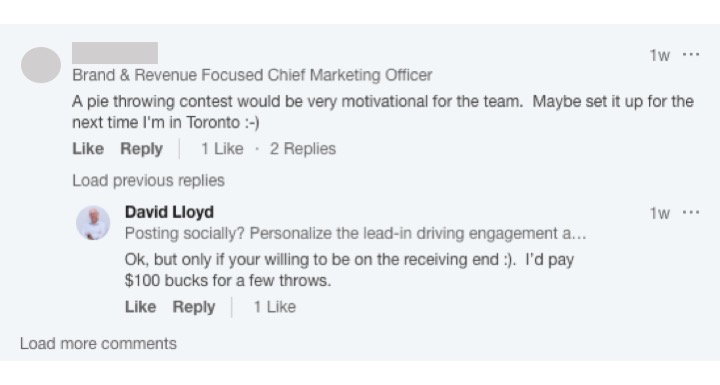Click the 1w timestamp on the top comment

pos(659,55)
